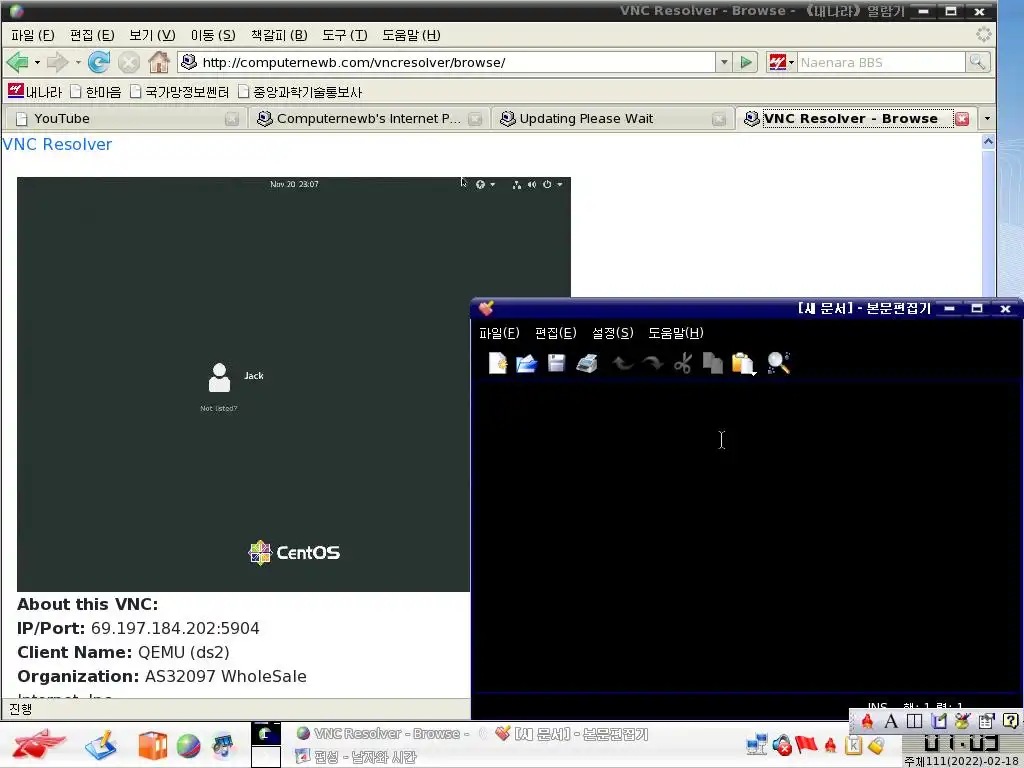Open text editor 파일(F) menu

(x=499, y=333)
